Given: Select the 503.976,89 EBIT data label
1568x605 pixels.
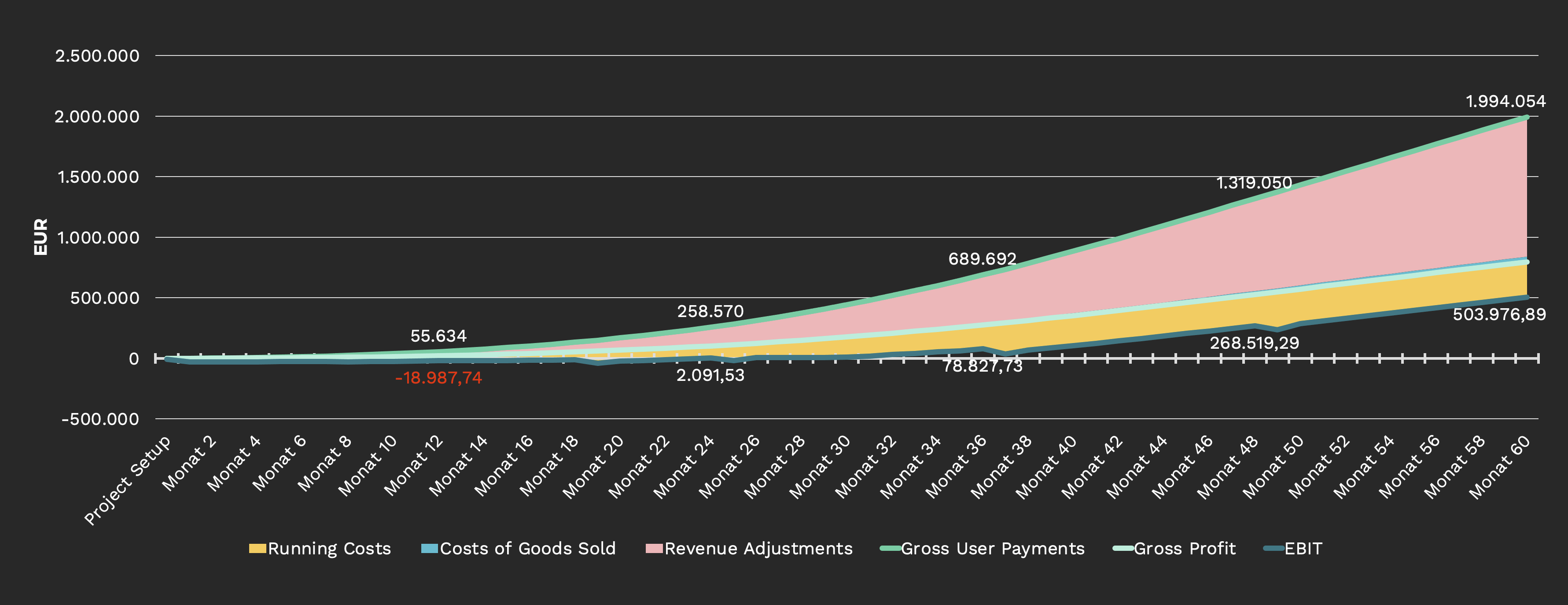Looking at the screenshot, I should tap(1498, 314).
